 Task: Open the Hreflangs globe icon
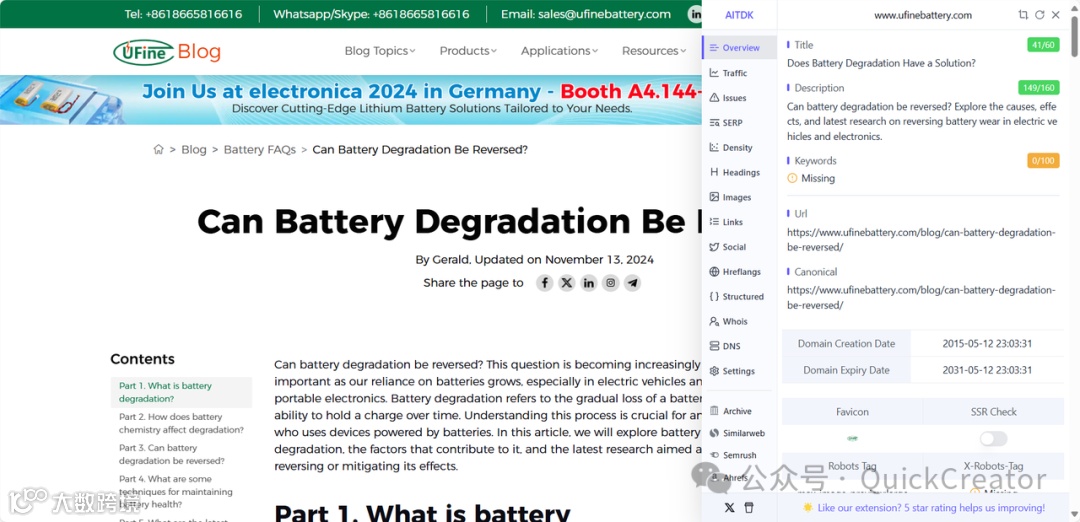714,271
